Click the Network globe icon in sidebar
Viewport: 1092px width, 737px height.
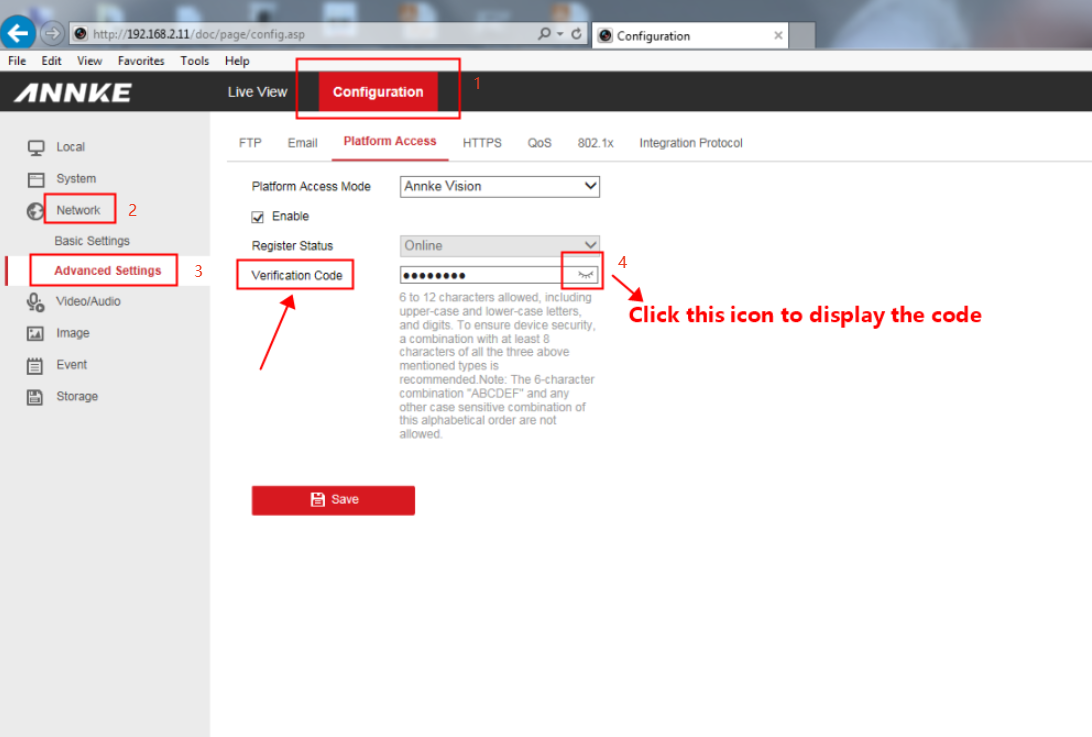[36, 211]
